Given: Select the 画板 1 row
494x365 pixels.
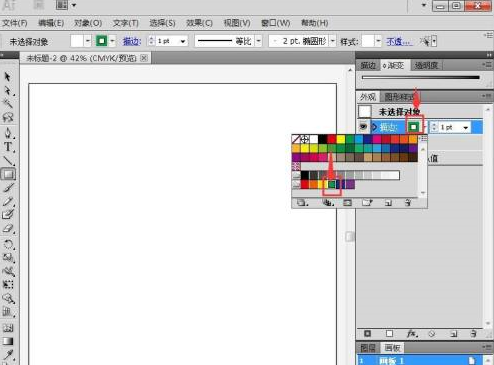Looking at the screenshot, I should coord(420,361).
